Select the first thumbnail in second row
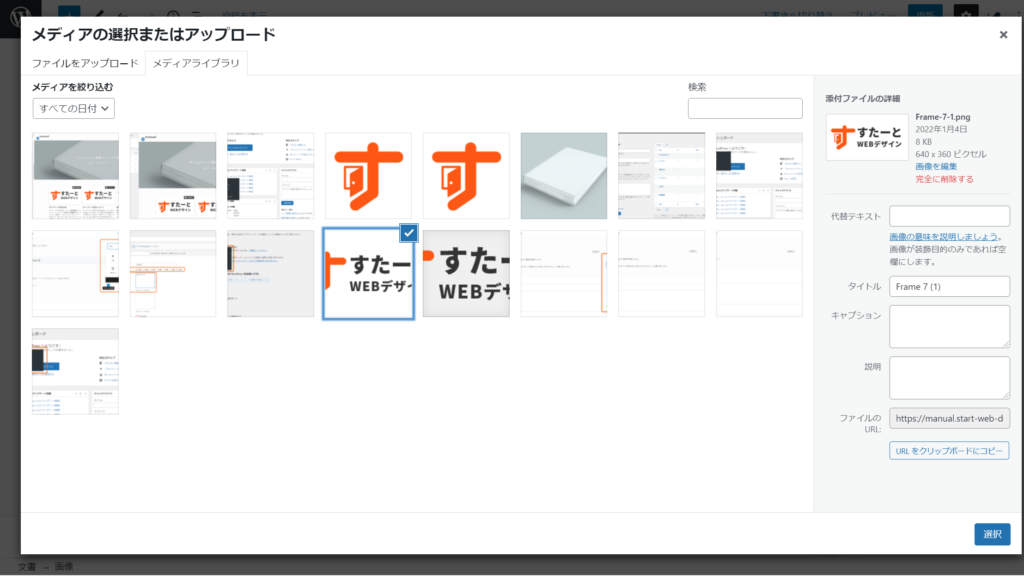 click(75, 274)
